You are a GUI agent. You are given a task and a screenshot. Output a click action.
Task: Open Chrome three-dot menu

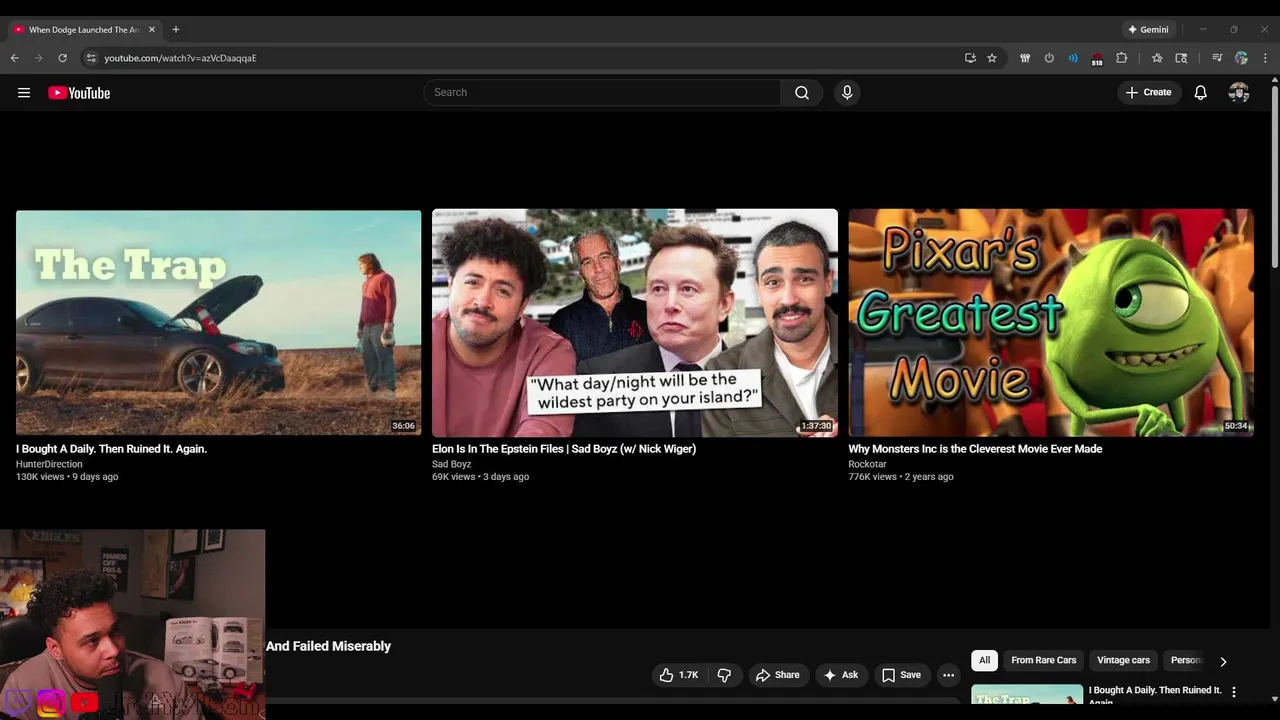(1265, 58)
